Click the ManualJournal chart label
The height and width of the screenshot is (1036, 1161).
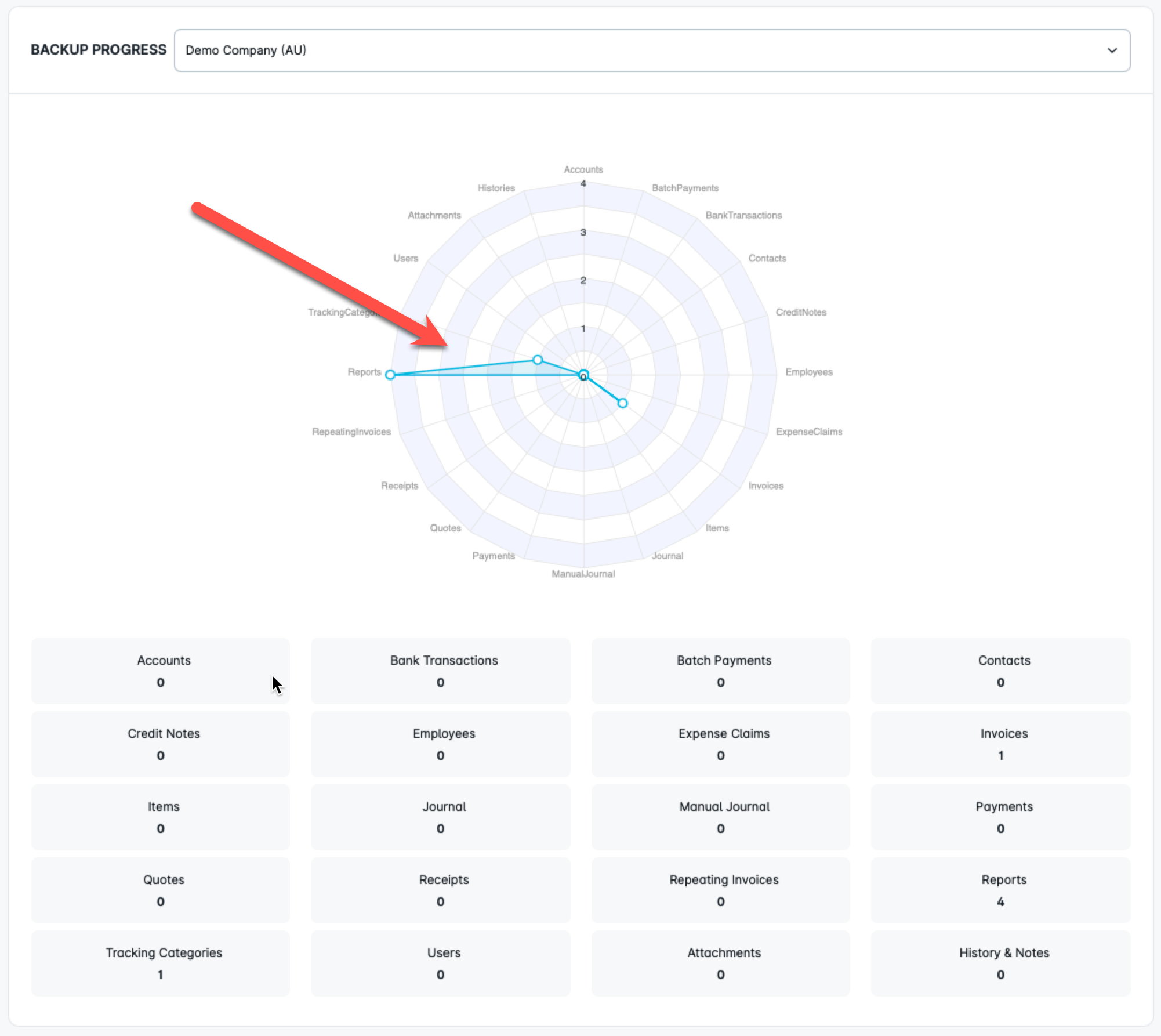[x=583, y=574]
